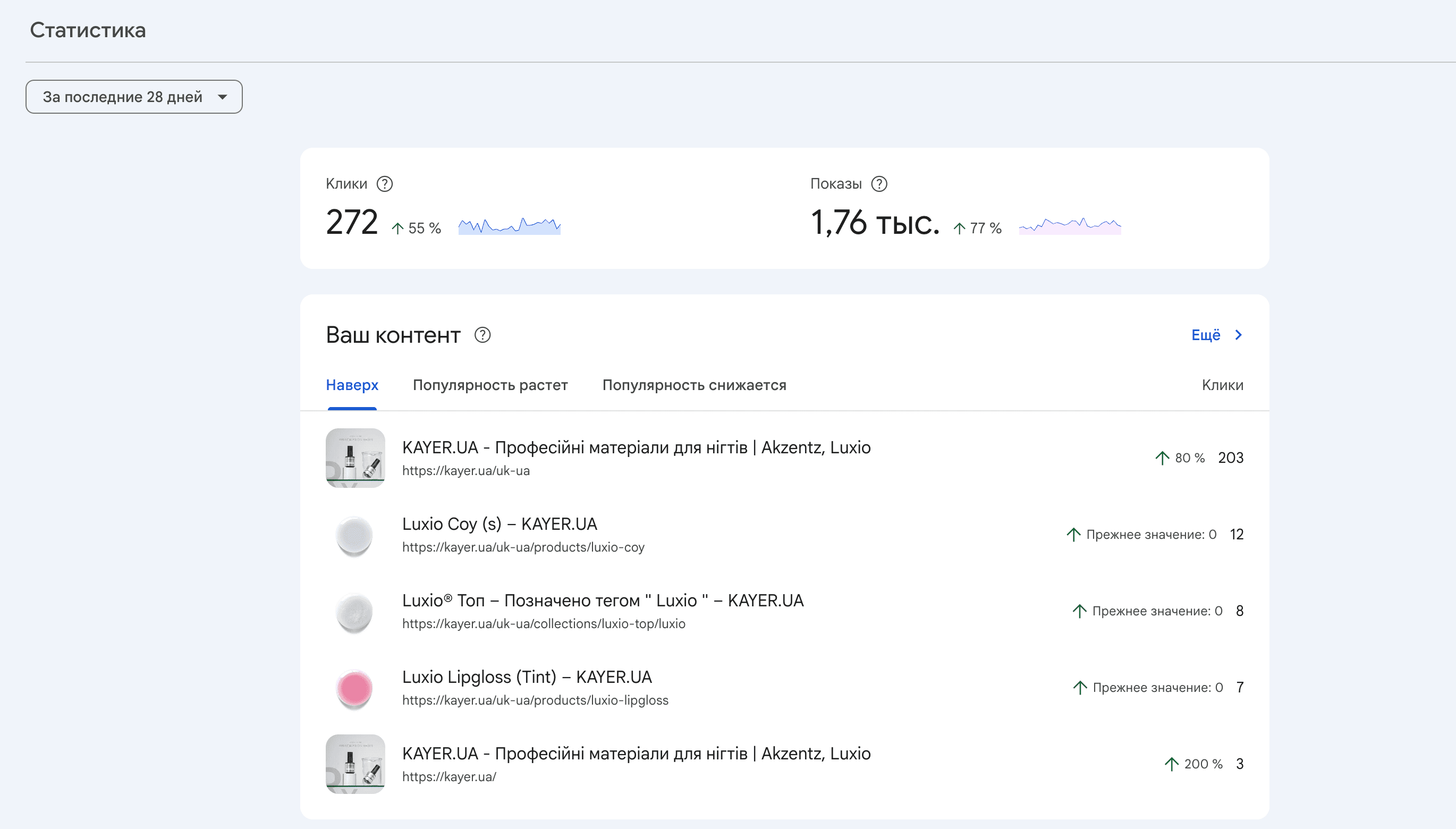The image size is (1456, 829).
Task: Switch to the Популярность снижается tab
Action: [694, 385]
